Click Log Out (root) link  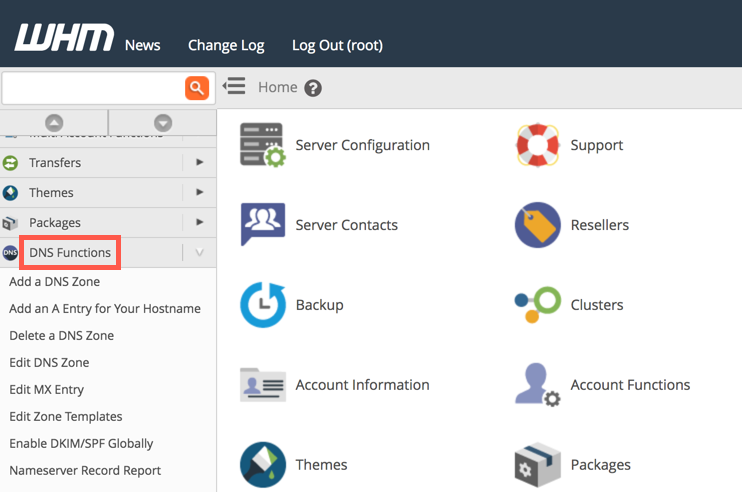(x=337, y=45)
